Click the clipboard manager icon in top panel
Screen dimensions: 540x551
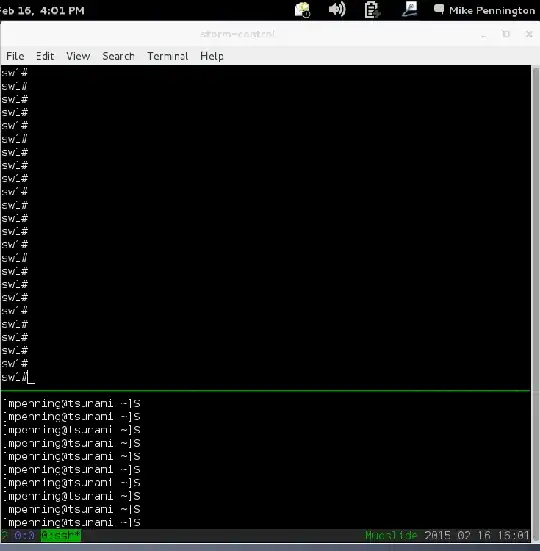click(x=372, y=9)
